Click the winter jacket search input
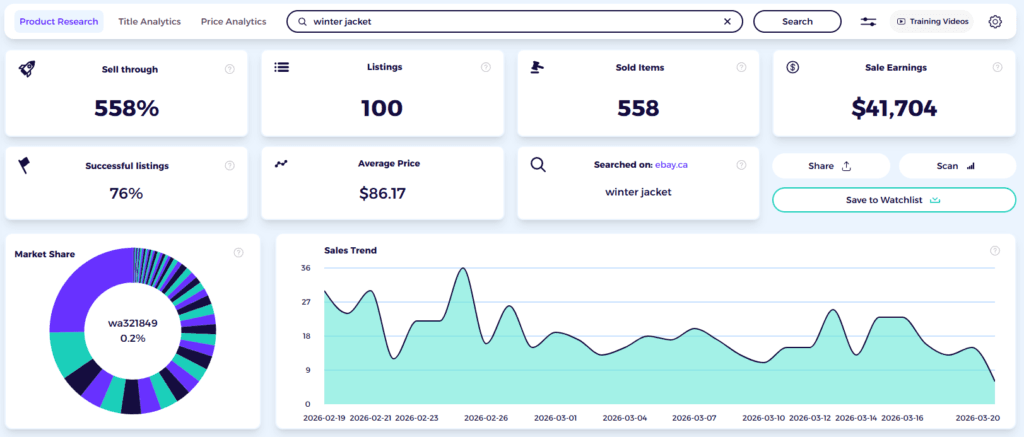Screen dimensions: 1024x437 coord(510,21)
